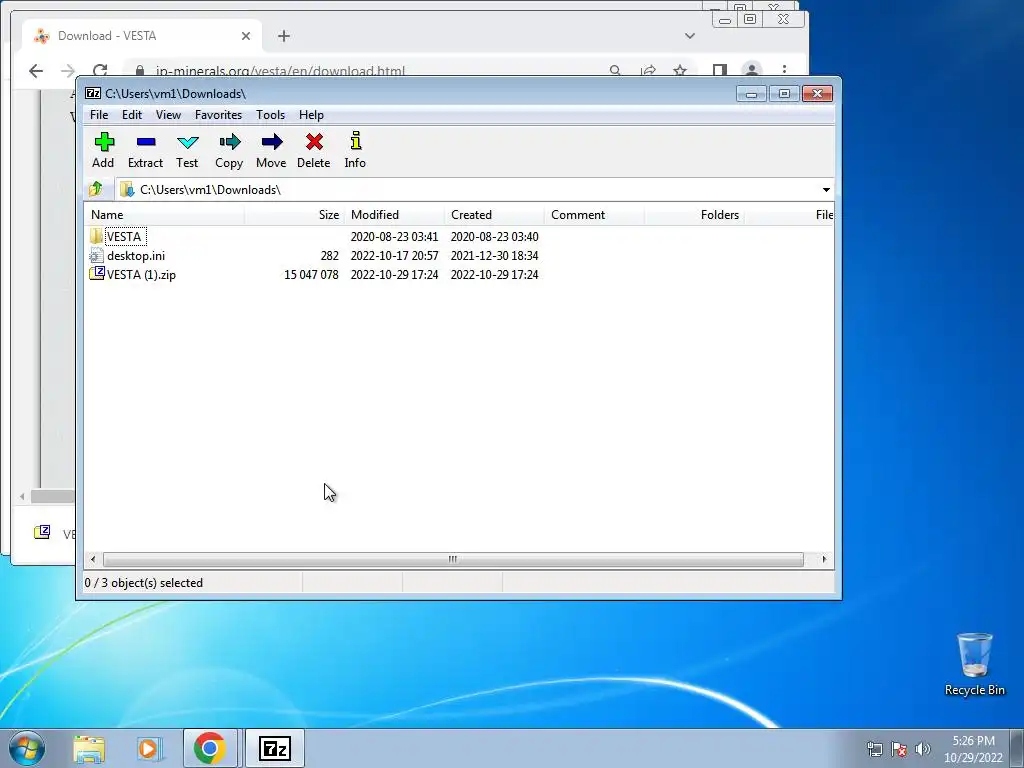
Task: Sort files by Created column
Action: [494, 215]
